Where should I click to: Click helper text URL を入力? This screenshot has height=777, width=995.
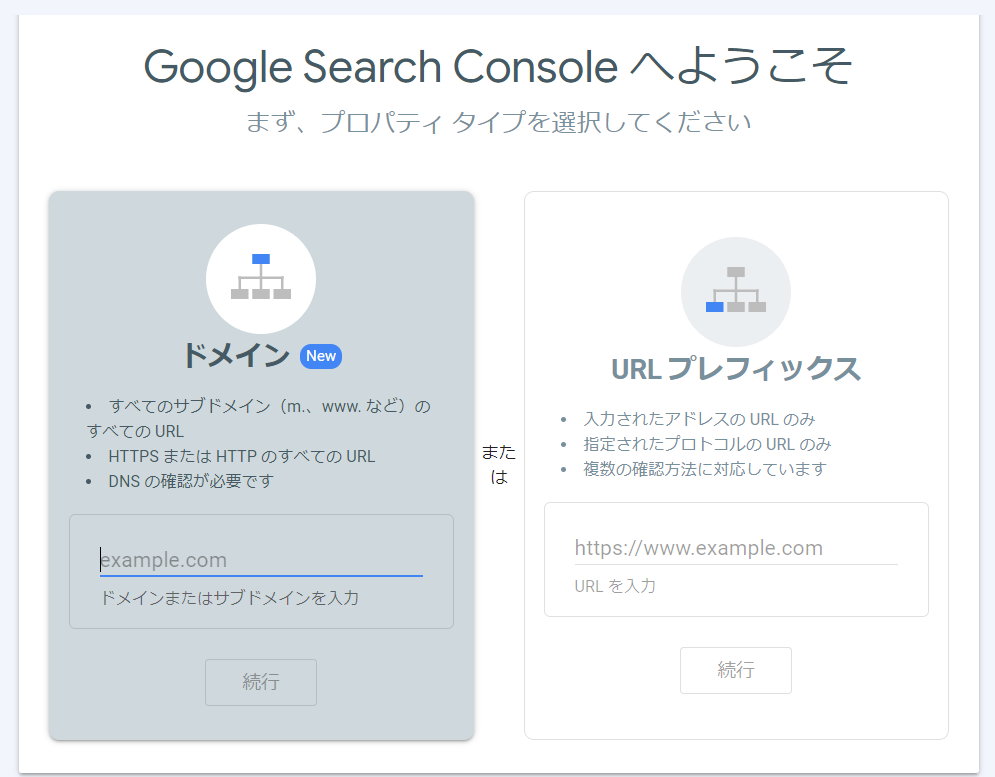tap(615, 586)
